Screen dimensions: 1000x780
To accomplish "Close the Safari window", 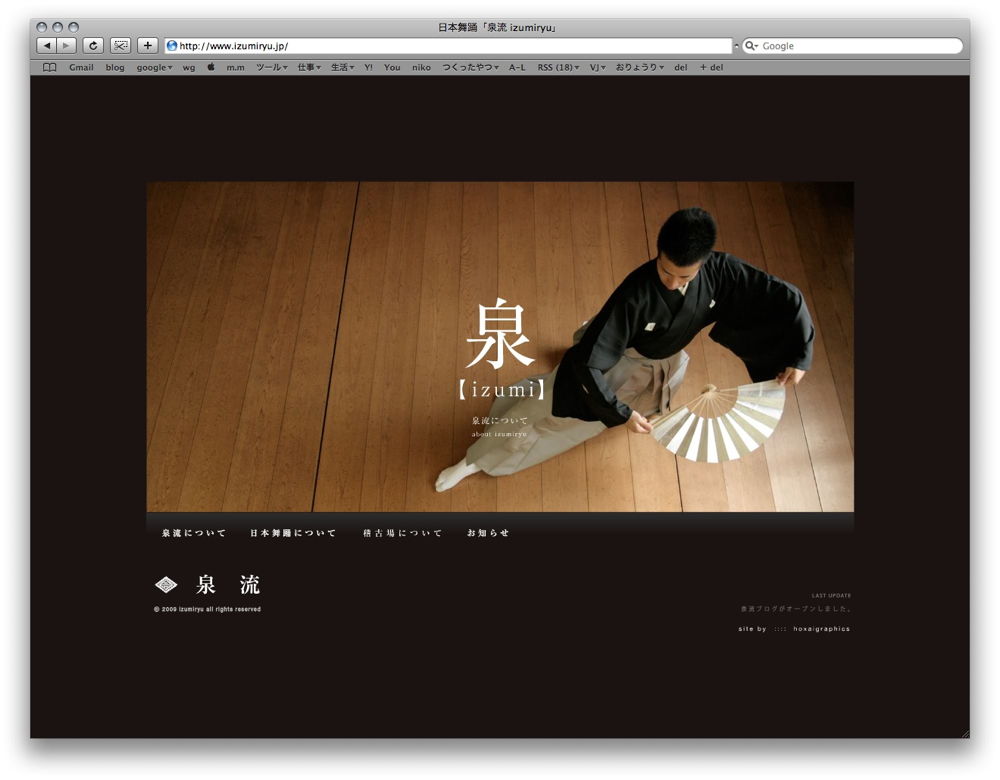I will [41, 27].
